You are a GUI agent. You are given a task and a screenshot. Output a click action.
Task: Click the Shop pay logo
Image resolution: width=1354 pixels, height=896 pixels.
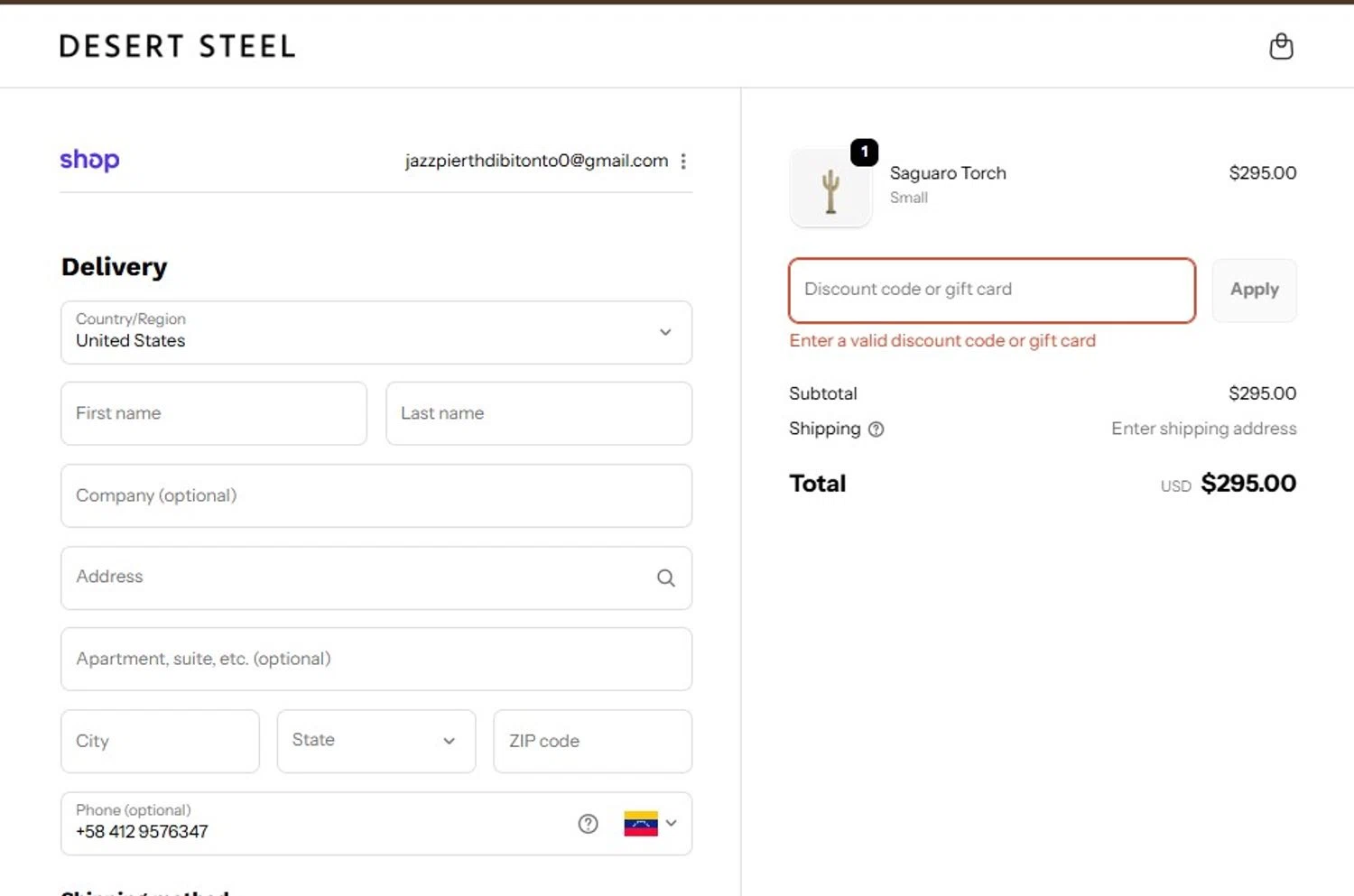89,160
